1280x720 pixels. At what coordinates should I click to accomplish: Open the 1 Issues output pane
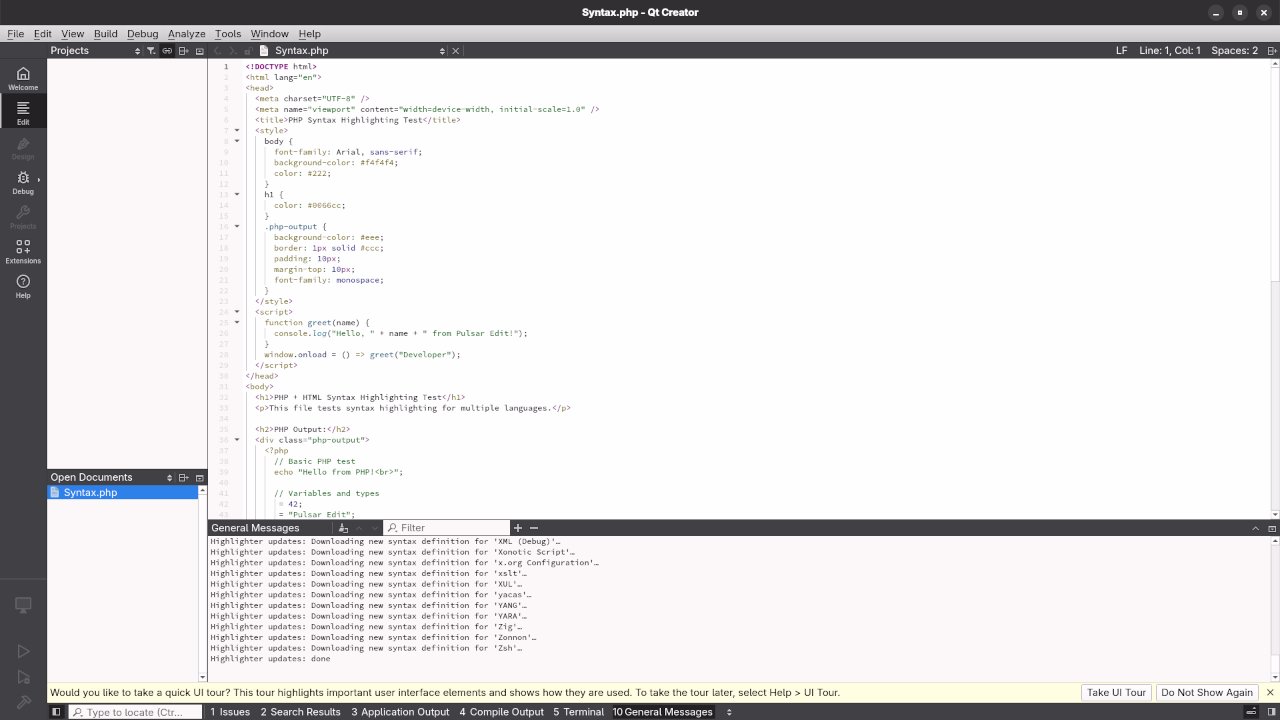tap(230, 712)
